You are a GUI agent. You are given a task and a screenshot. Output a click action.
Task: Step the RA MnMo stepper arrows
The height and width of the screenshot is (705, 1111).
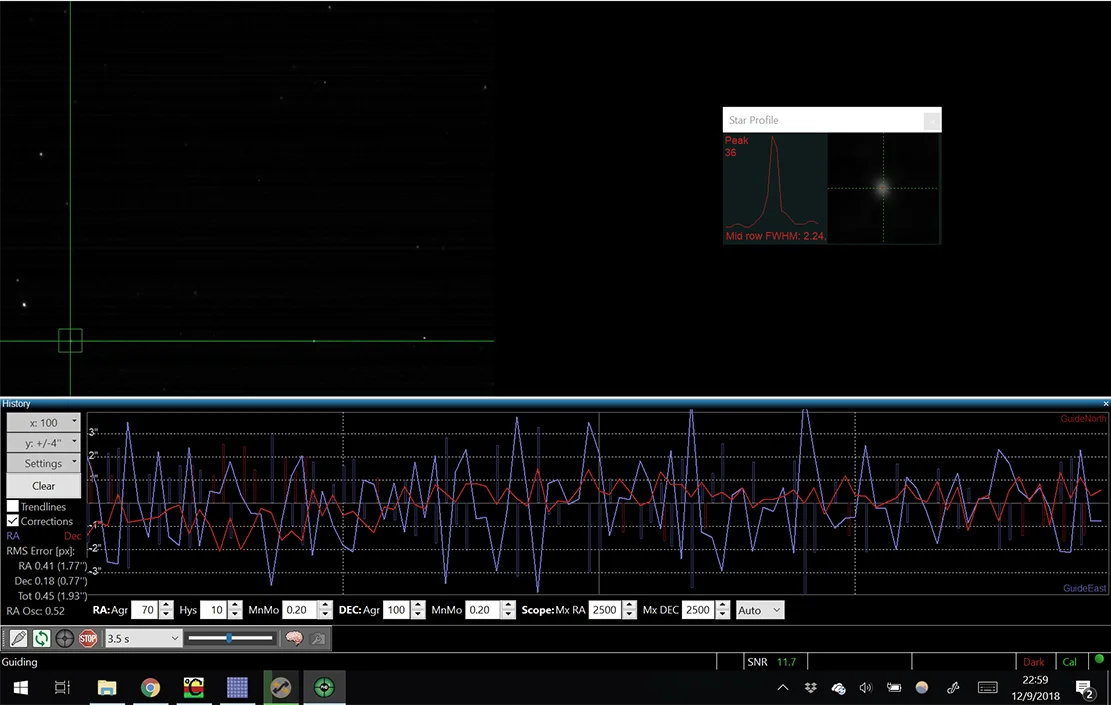tap(325, 609)
